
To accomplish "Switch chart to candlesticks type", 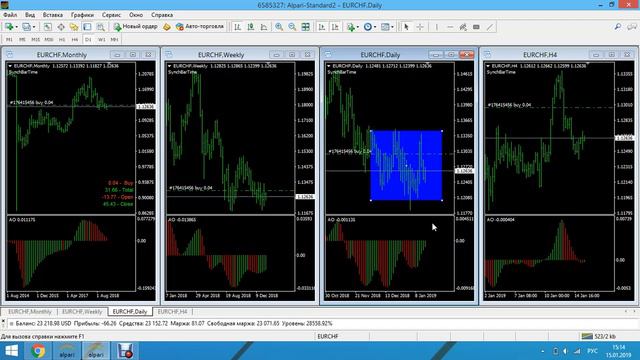I will click(x=251, y=27).
